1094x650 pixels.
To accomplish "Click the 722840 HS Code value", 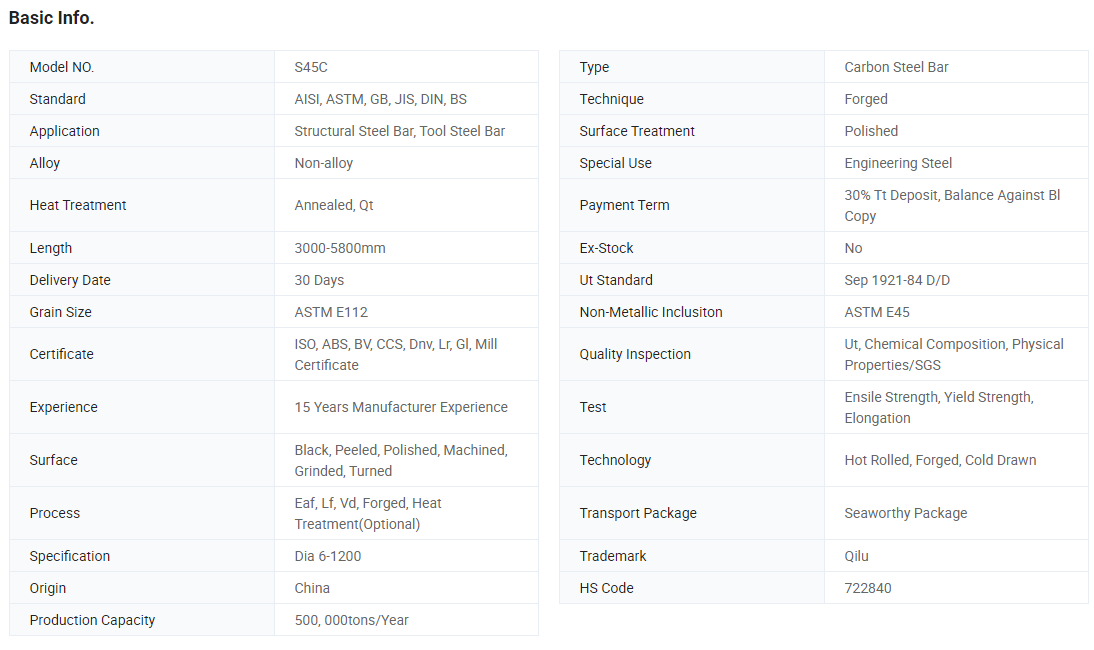I will point(867,589).
